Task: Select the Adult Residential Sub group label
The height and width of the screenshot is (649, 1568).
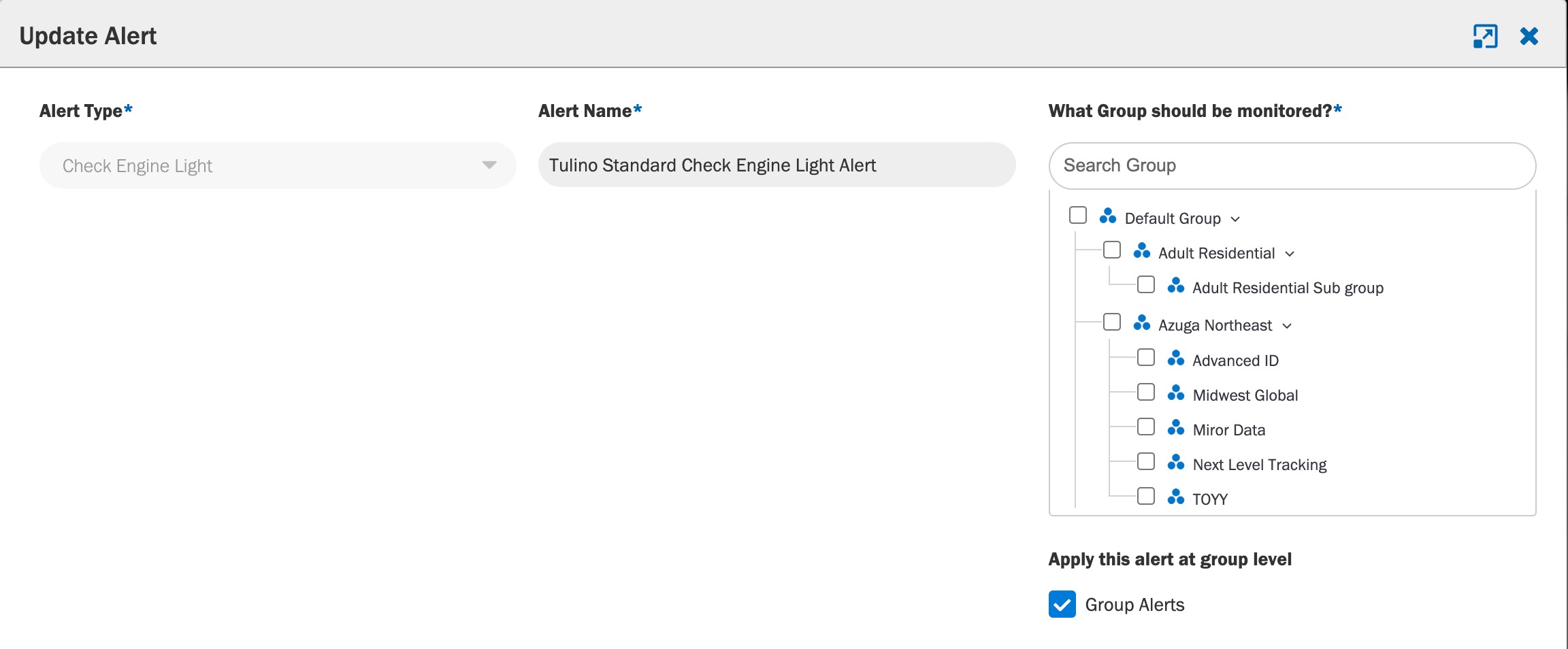Action: click(1288, 288)
